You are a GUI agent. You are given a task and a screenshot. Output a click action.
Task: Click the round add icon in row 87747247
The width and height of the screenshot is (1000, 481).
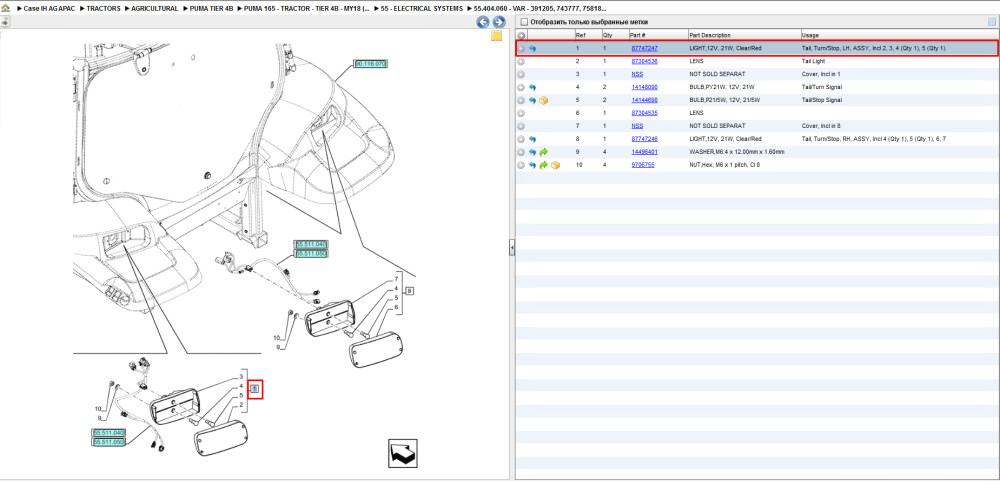521,48
